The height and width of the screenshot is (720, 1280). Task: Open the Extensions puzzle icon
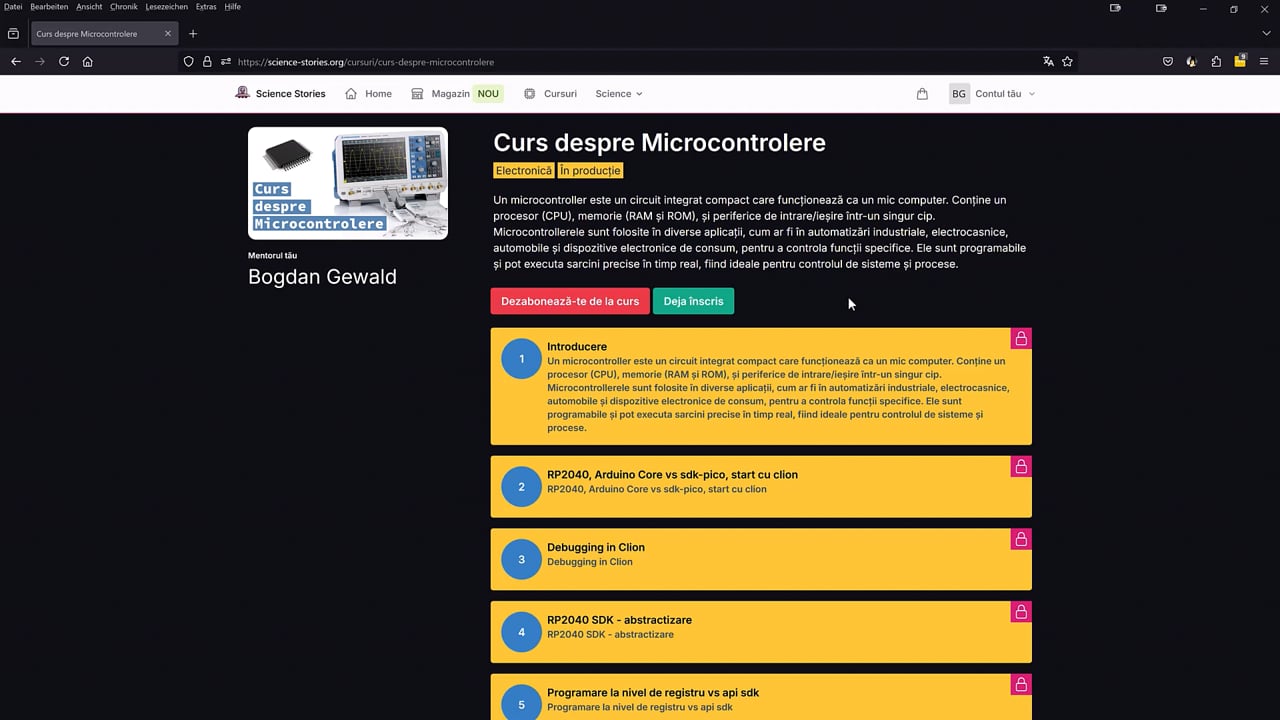1216,61
